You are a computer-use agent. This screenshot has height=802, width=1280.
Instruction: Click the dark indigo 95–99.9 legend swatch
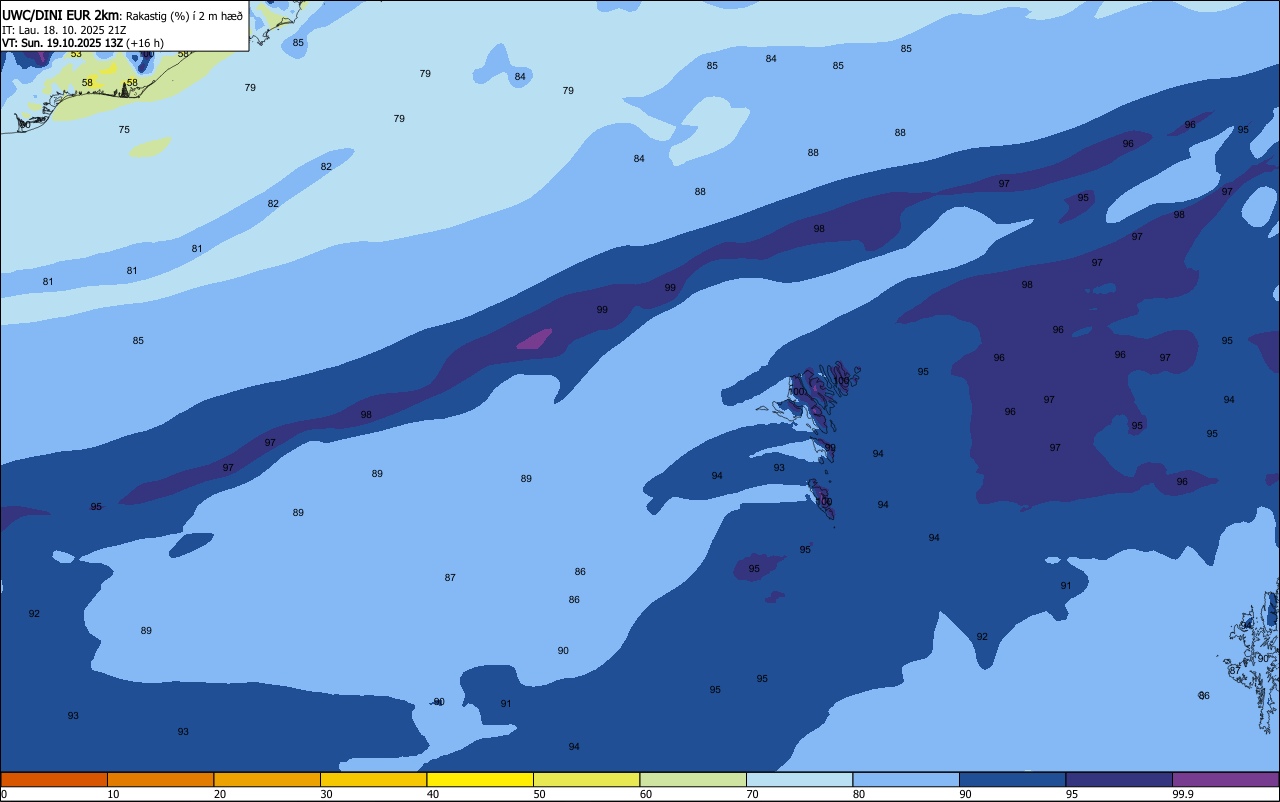click(1119, 779)
